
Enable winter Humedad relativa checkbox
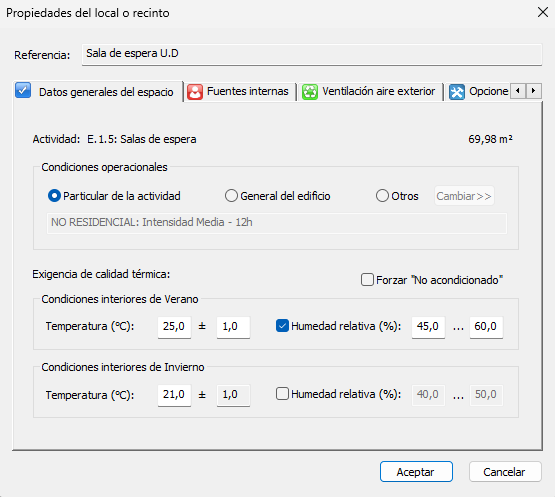282,394
